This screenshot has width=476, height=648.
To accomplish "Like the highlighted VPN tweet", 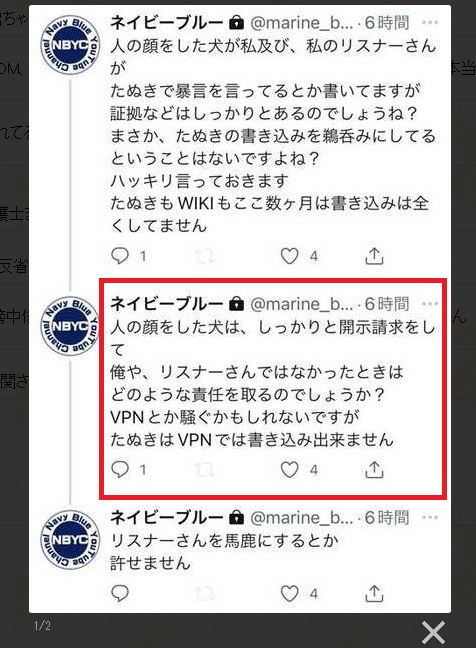I will (289, 469).
